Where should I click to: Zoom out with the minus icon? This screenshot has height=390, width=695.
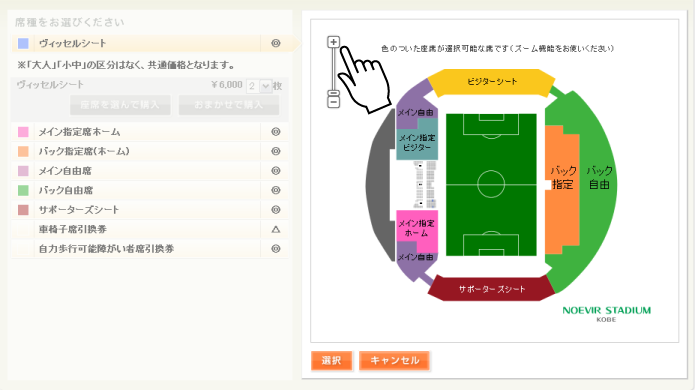coord(333,102)
